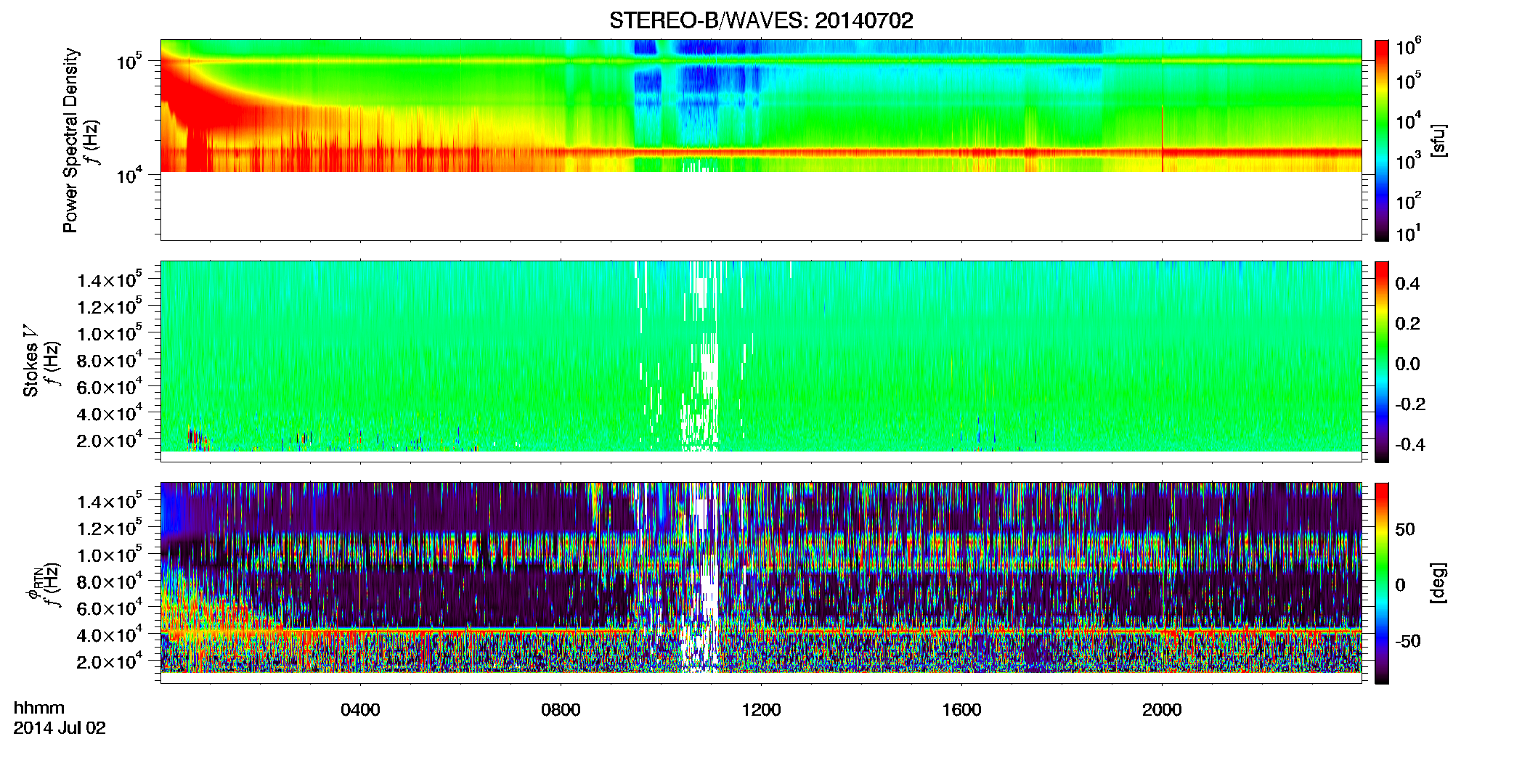Click the "-0.4" tick on the Stokes V colorbar

coord(1410,444)
